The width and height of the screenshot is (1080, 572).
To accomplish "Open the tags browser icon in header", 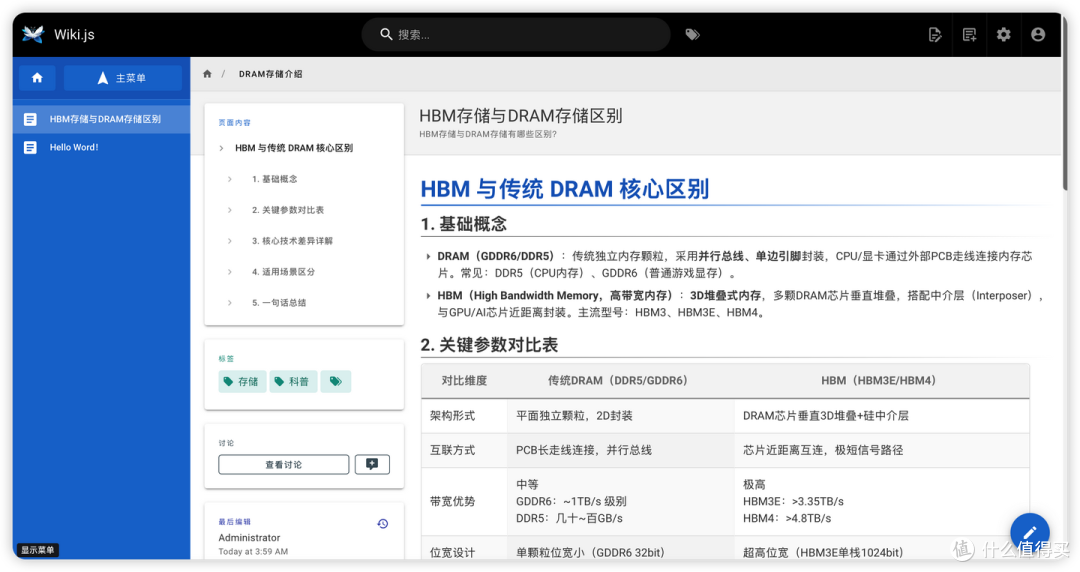I will point(692,34).
